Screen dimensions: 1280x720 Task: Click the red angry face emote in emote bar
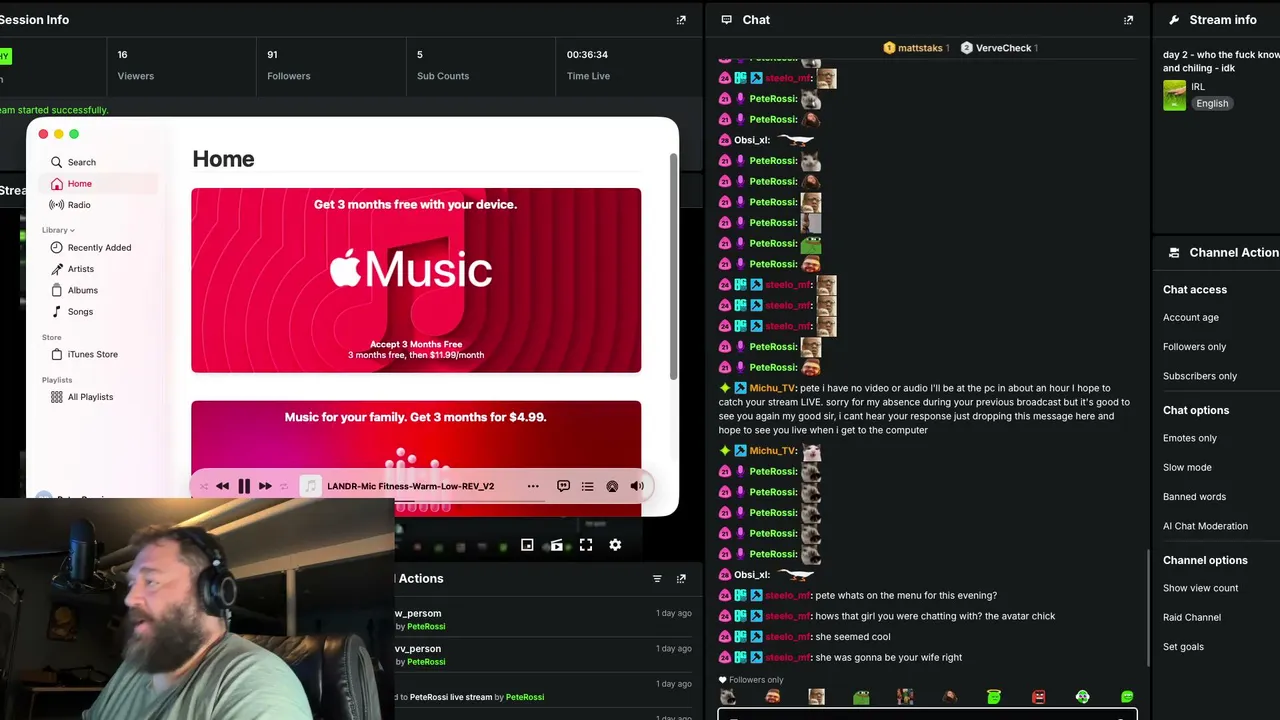(1038, 697)
